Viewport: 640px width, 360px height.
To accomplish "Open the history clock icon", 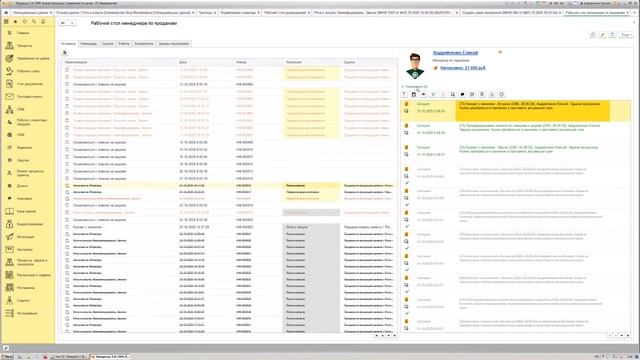I will click(24, 21).
